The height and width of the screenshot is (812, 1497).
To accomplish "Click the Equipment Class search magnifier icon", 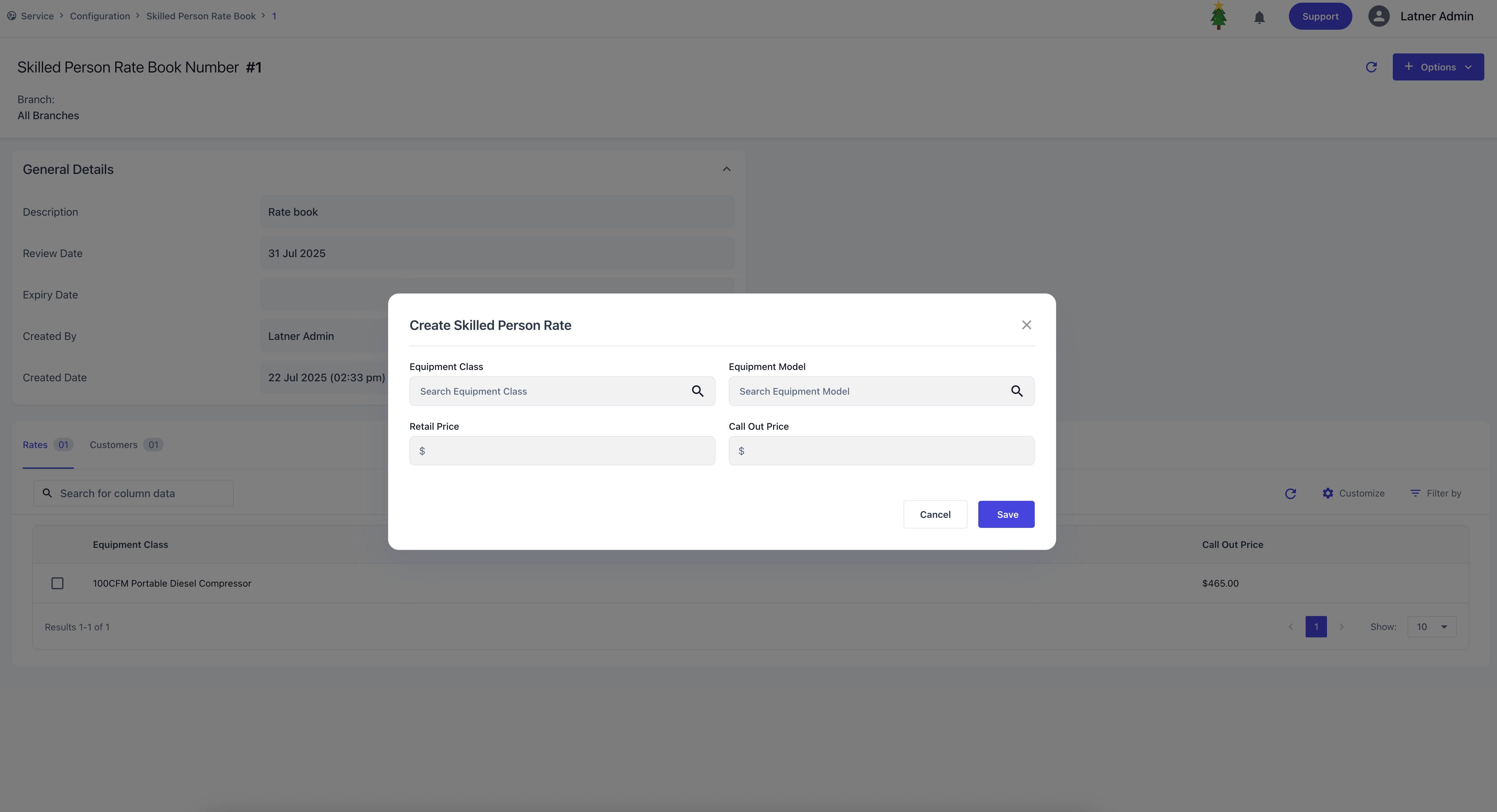I will (x=697, y=391).
